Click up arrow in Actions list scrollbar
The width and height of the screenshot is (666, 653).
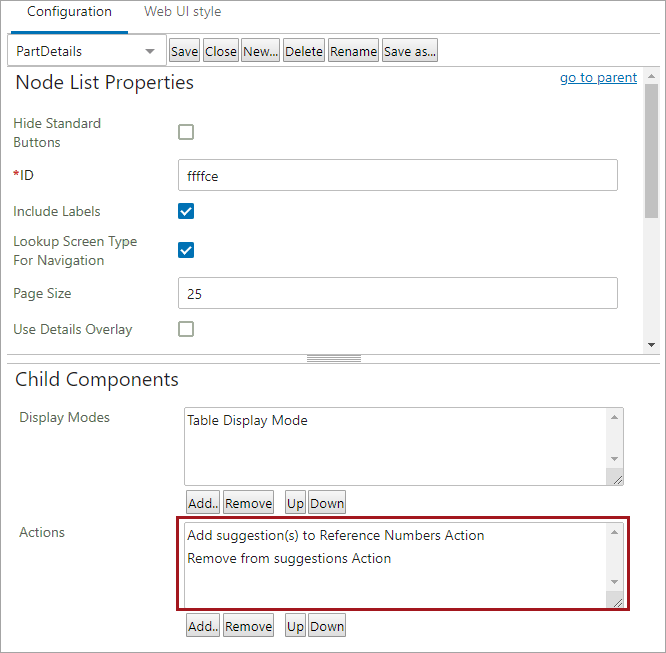614,532
